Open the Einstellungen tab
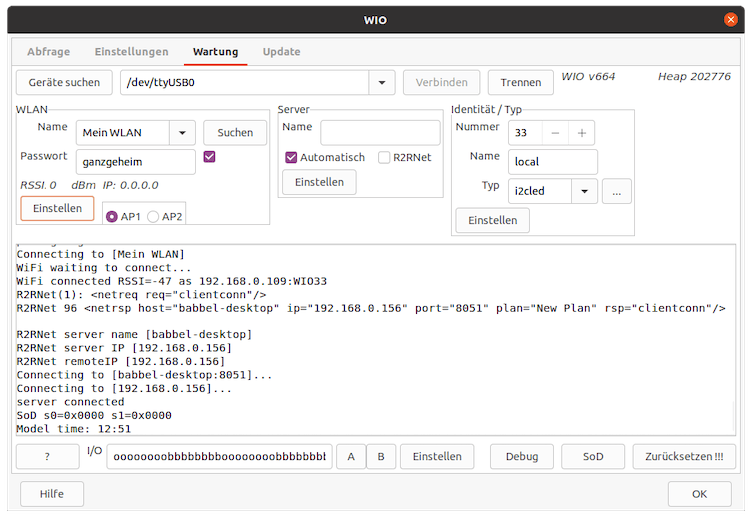Viewport: 752px width, 518px height. 131,51
